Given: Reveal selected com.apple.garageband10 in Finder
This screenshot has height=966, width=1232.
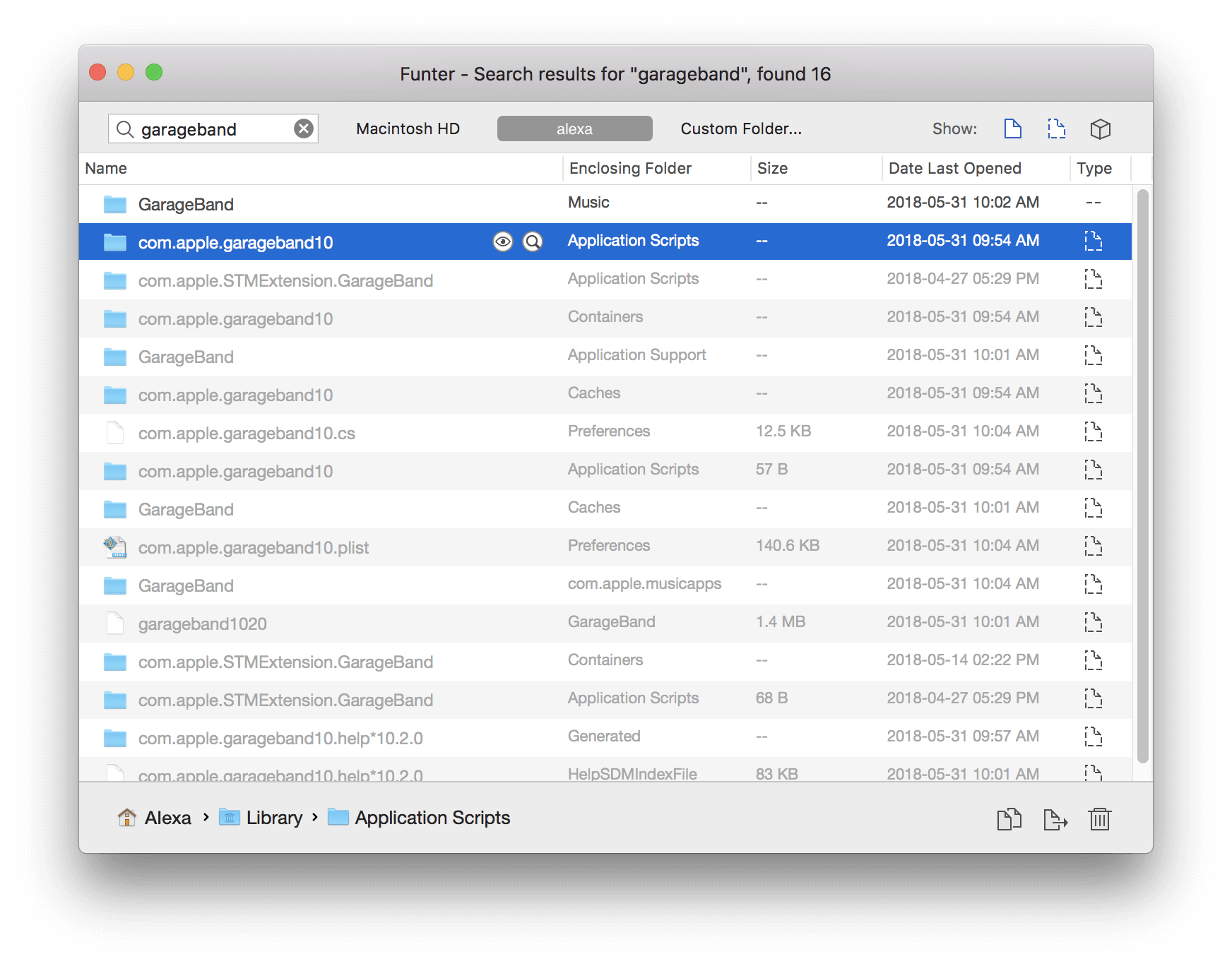Looking at the screenshot, I should click(533, 241).
